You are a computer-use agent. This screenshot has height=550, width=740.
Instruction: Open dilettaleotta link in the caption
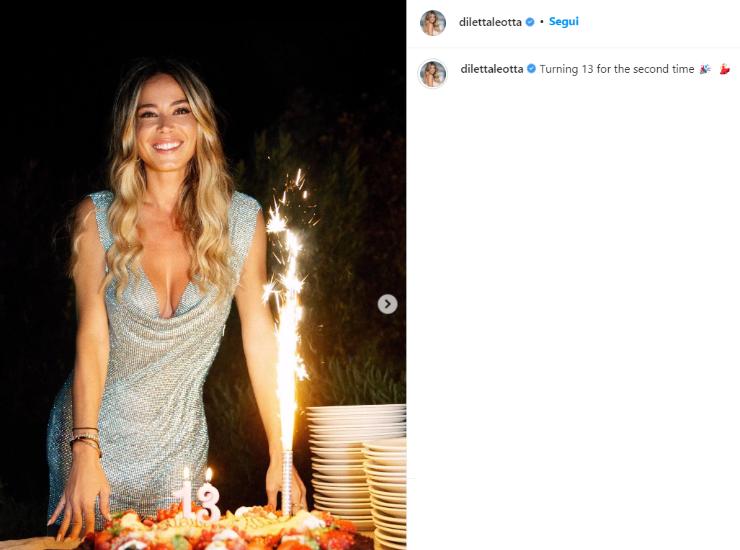tap(492, 69)
